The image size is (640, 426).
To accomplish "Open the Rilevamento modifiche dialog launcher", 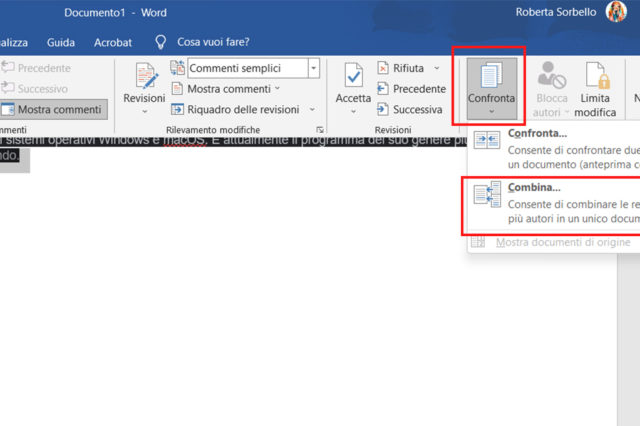I will tap(320, 130).
